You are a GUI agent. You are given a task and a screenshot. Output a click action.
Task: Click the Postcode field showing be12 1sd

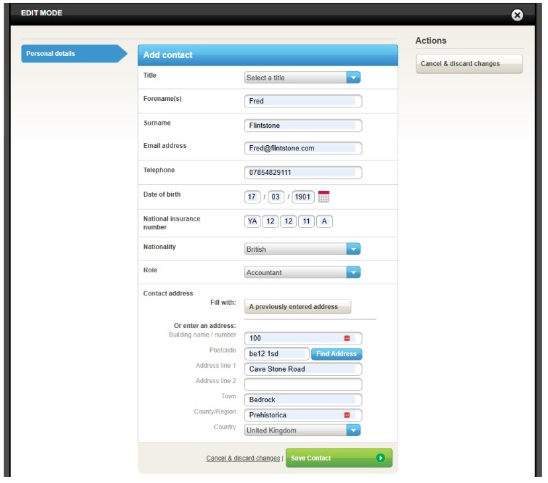tap(276, 354)
